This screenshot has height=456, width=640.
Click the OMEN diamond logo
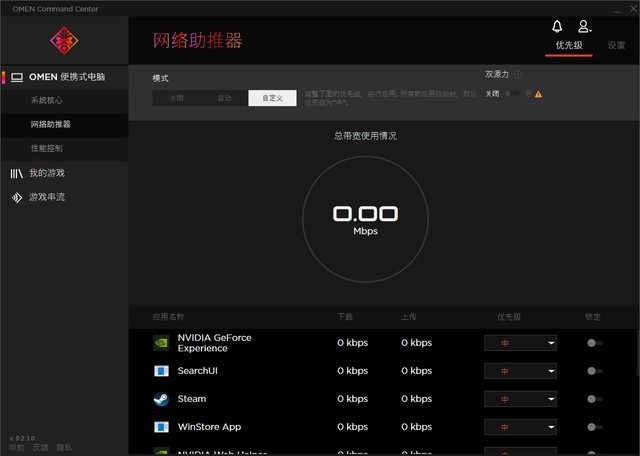point(64,40)
